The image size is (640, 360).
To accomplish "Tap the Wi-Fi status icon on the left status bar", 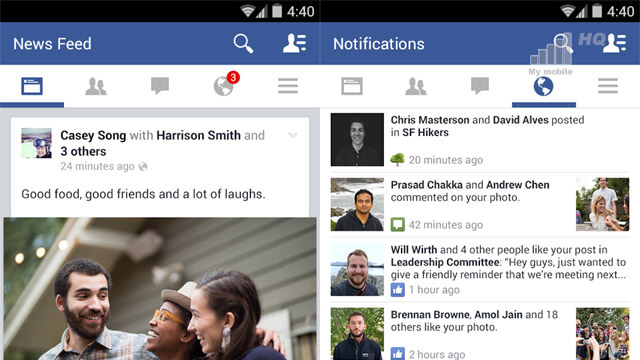I will click(x=247, y=11).
